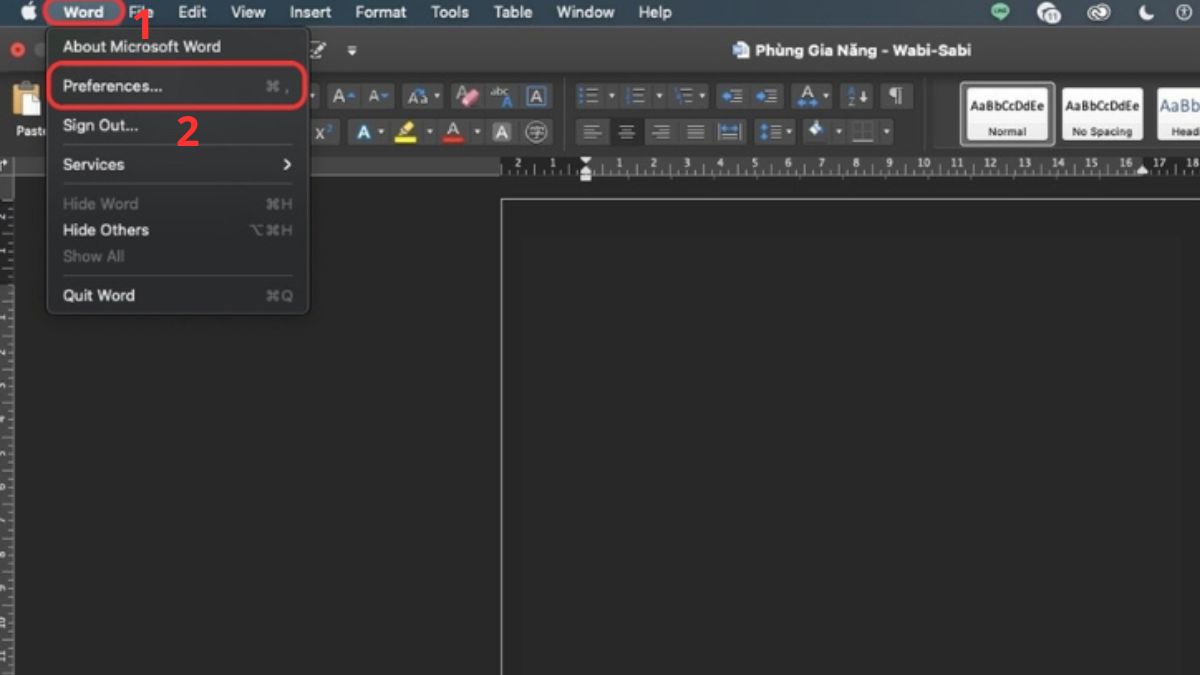This screenshot has width=1200, height=675.
Task: Expand the Services submenu
Action: pyautogui.click(x=177, y=164)
